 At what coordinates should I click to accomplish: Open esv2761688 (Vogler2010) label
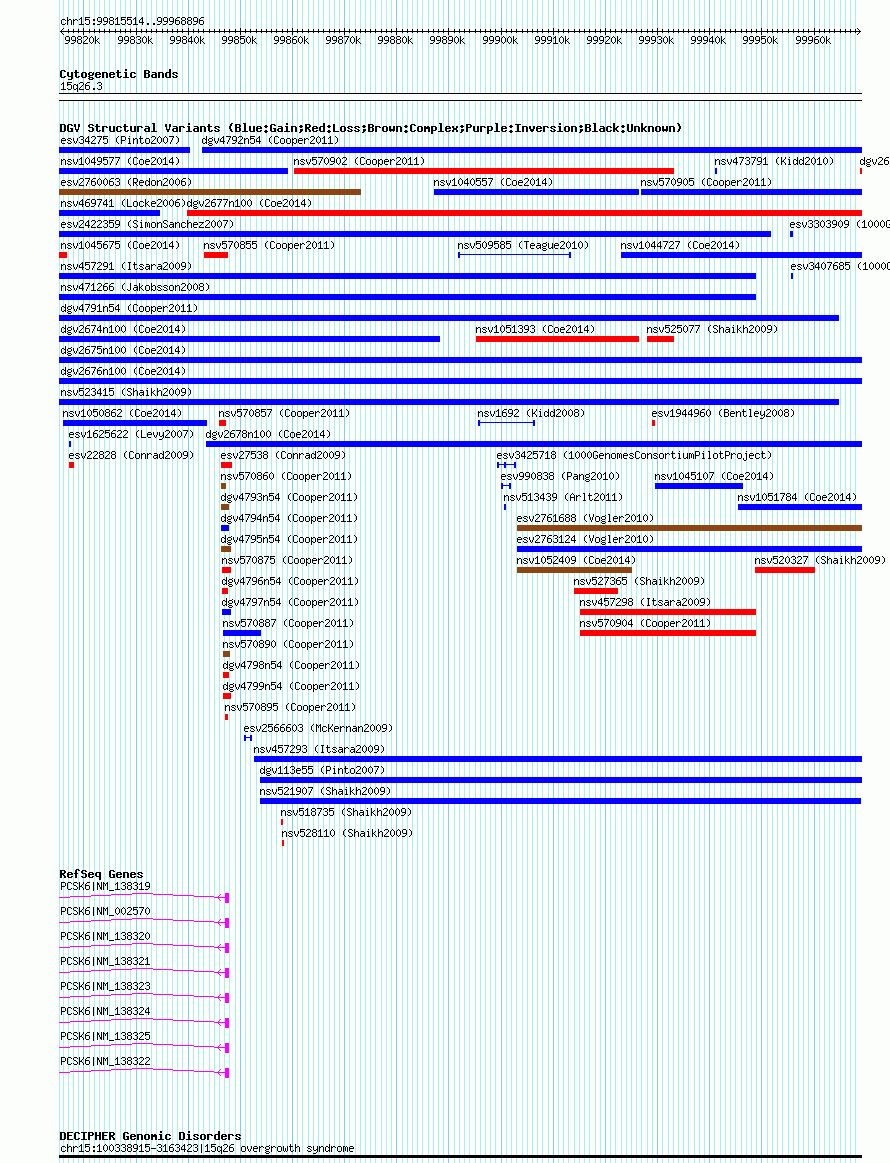[x=585, y=518]
